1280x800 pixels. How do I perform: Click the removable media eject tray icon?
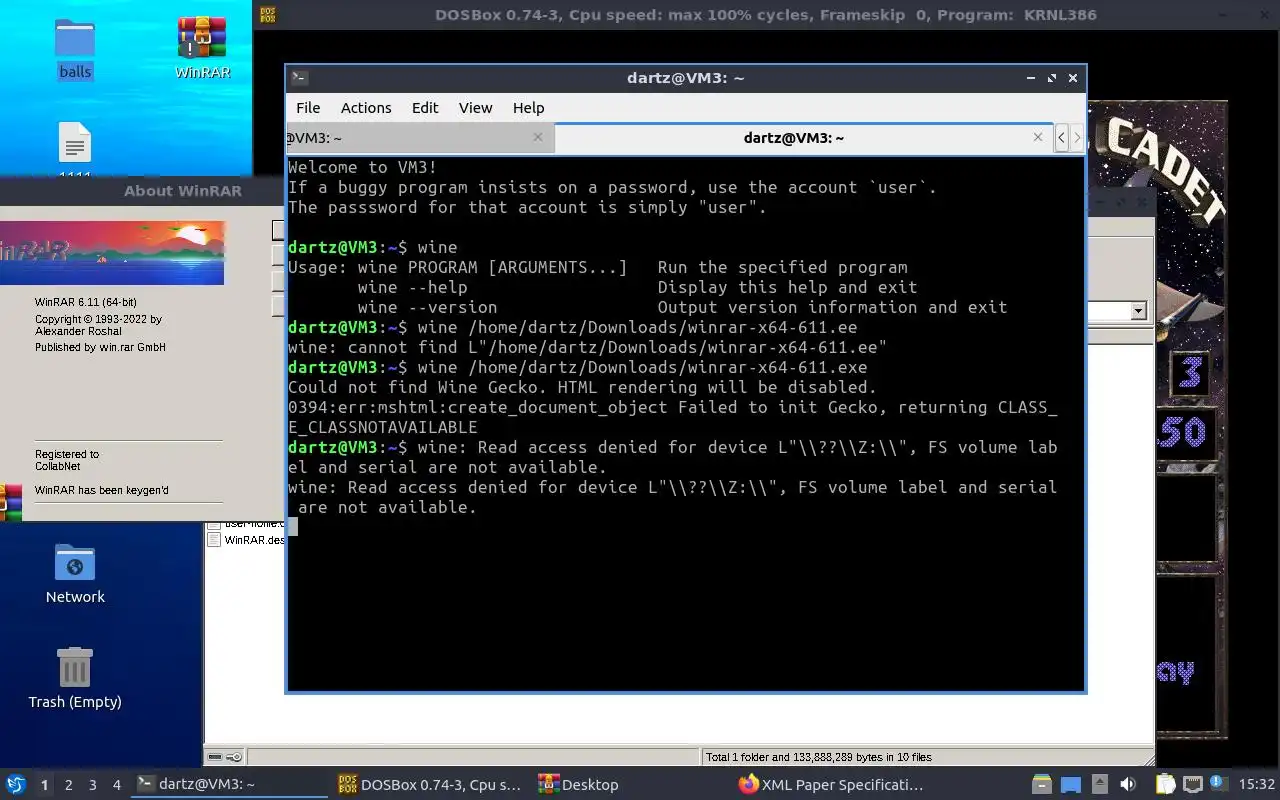pos(1100,785)
